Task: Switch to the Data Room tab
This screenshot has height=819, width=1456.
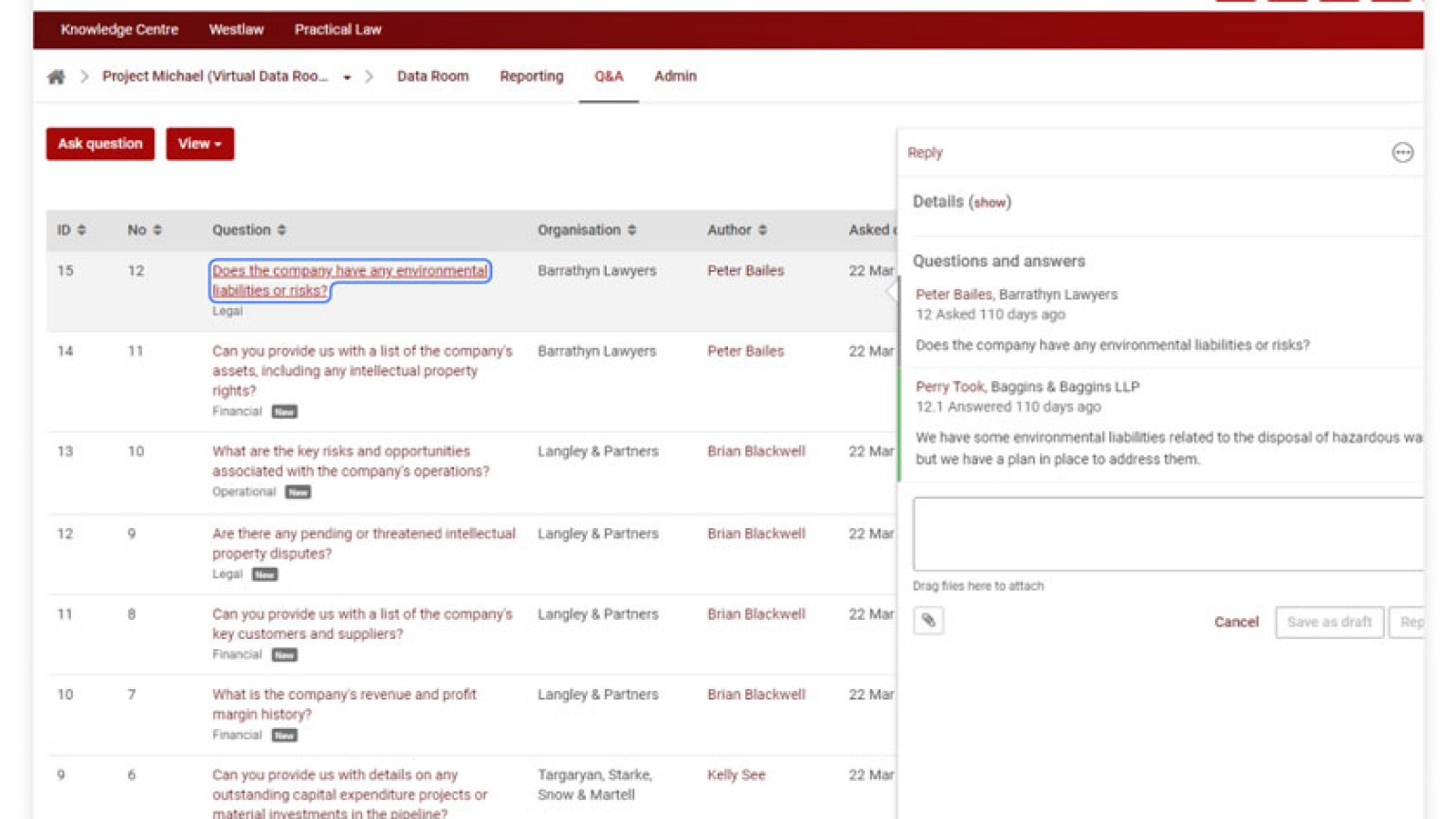Action: tap(432, 77)
